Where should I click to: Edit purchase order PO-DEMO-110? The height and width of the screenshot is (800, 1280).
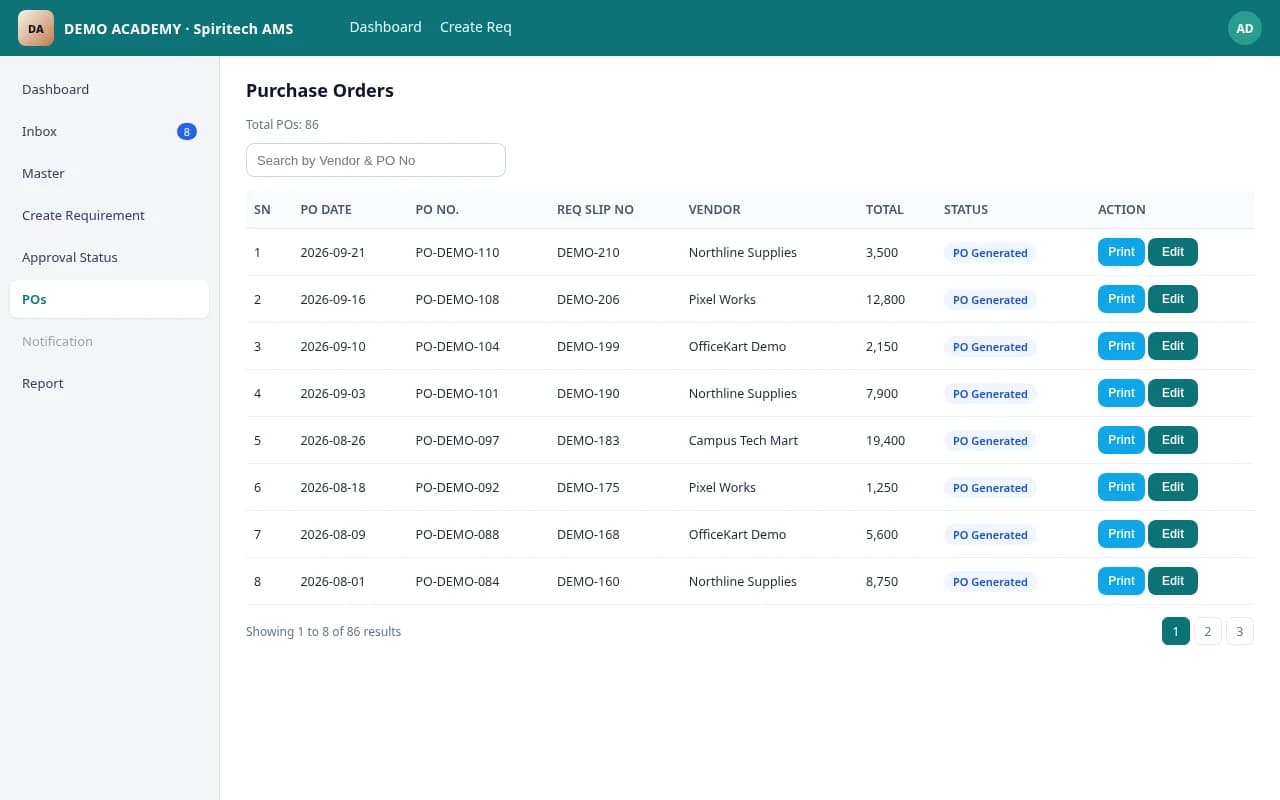1173,252
